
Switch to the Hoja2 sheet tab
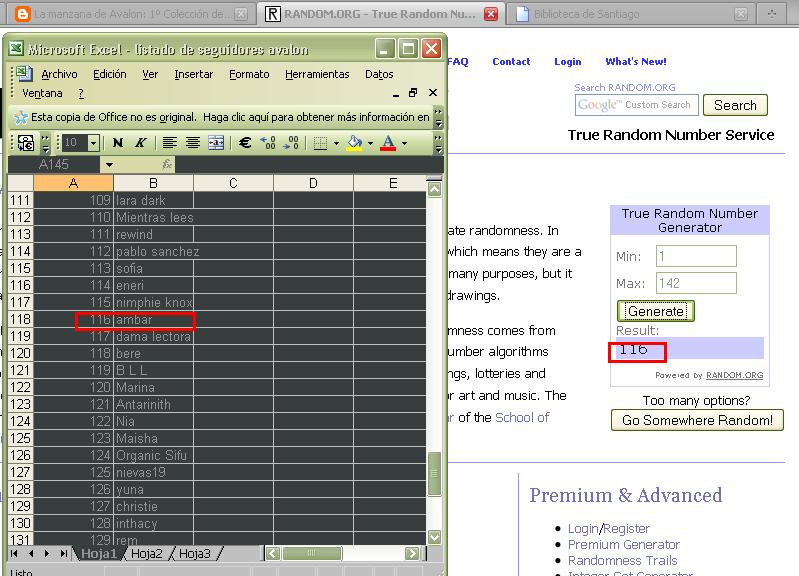146,554
